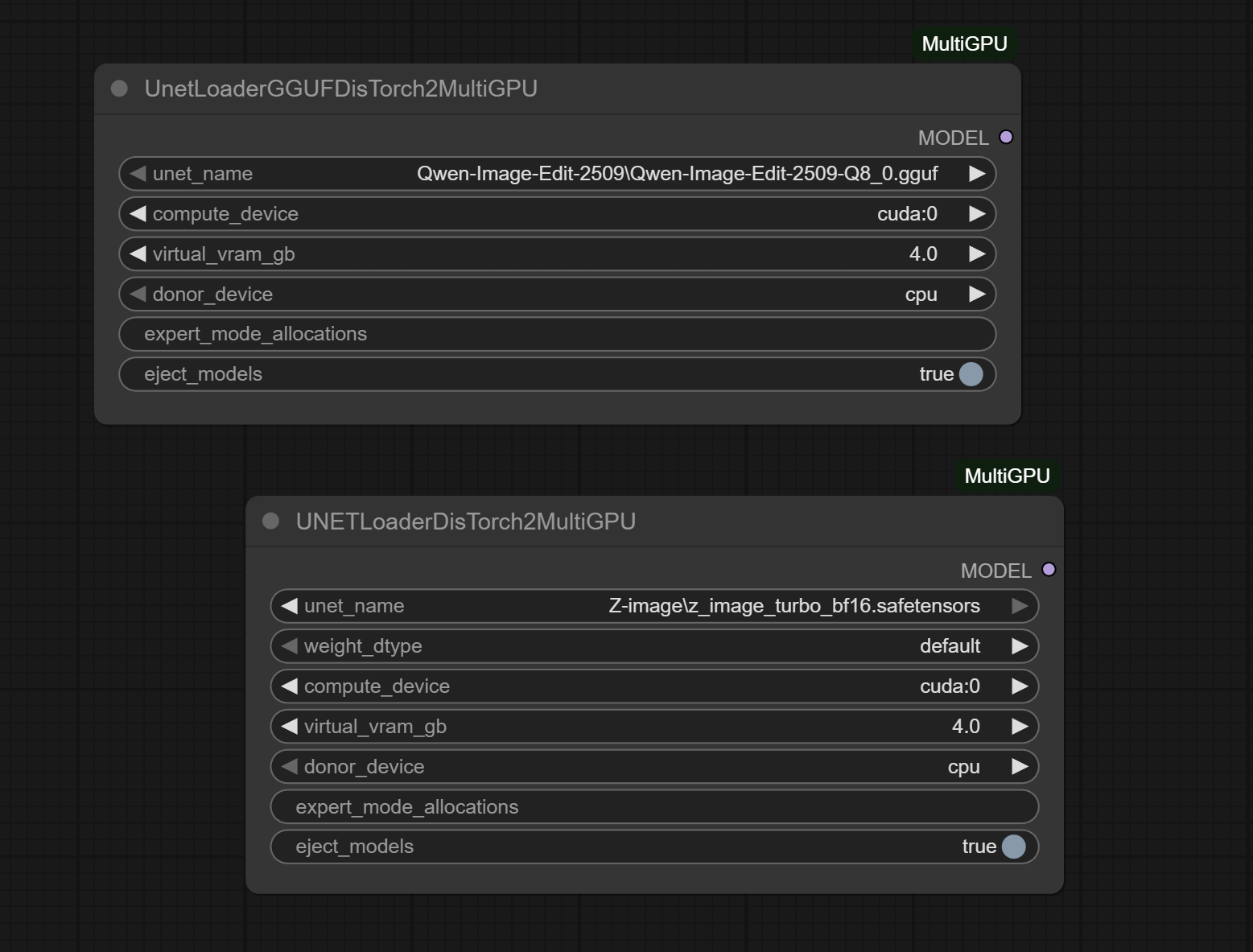This screenshot has height=952, width=1253.
Task: Click the next arrow for weight_dtype
Action: click(1020, 646)
